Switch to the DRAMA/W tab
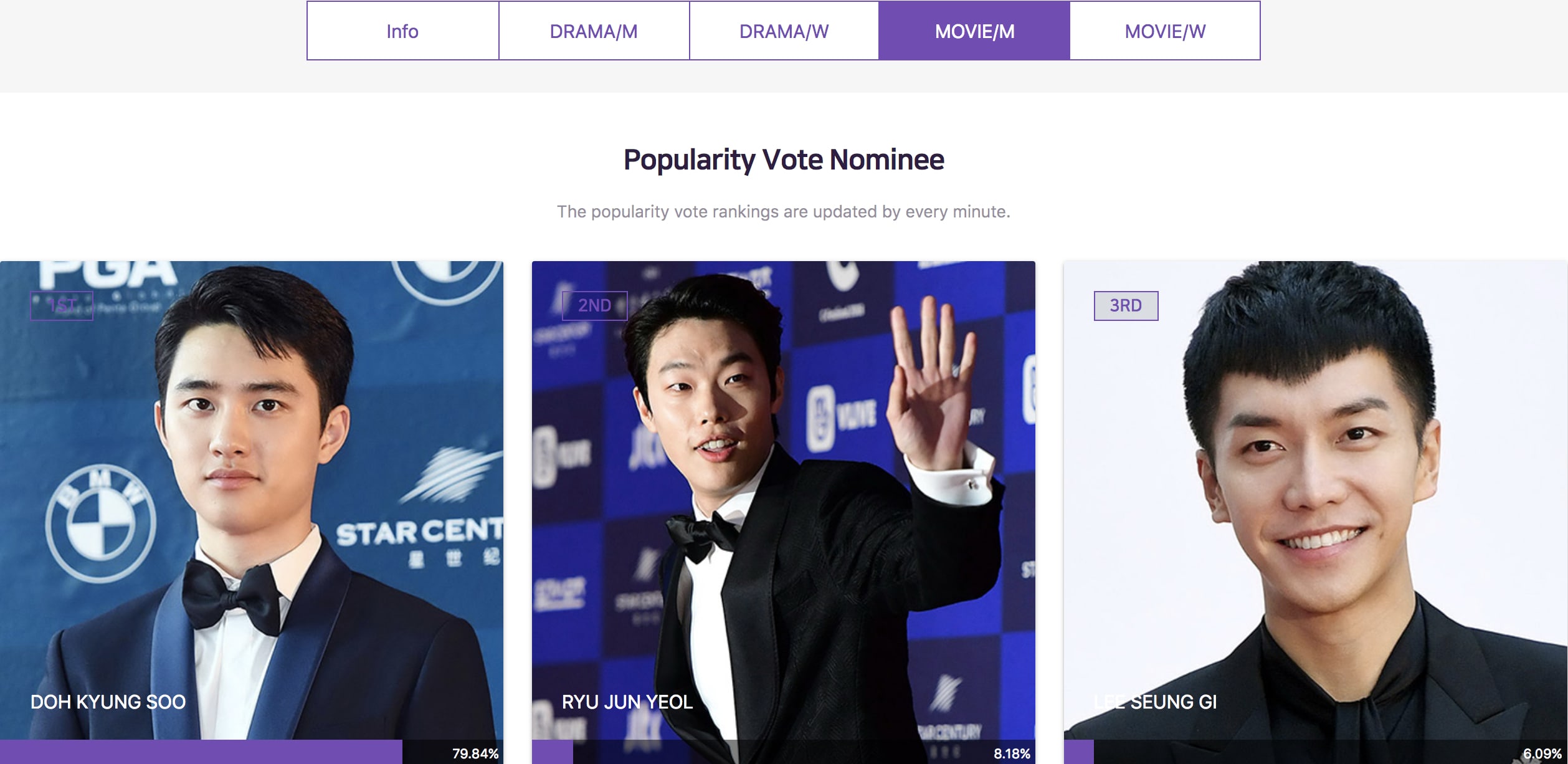This screenshot has width=1568, height=764. (784, 31)
